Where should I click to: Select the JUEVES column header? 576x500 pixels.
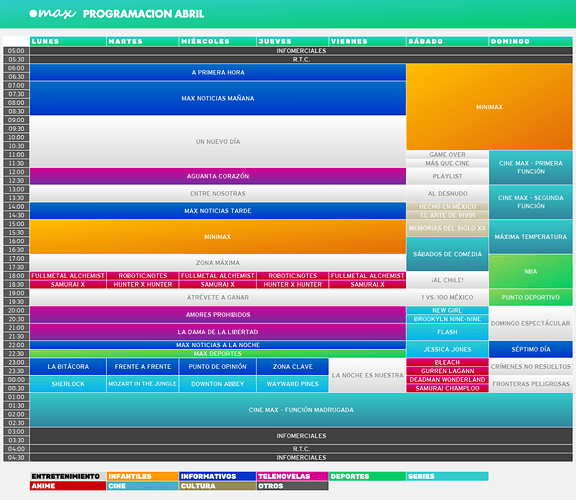click(x=292, y=41)
